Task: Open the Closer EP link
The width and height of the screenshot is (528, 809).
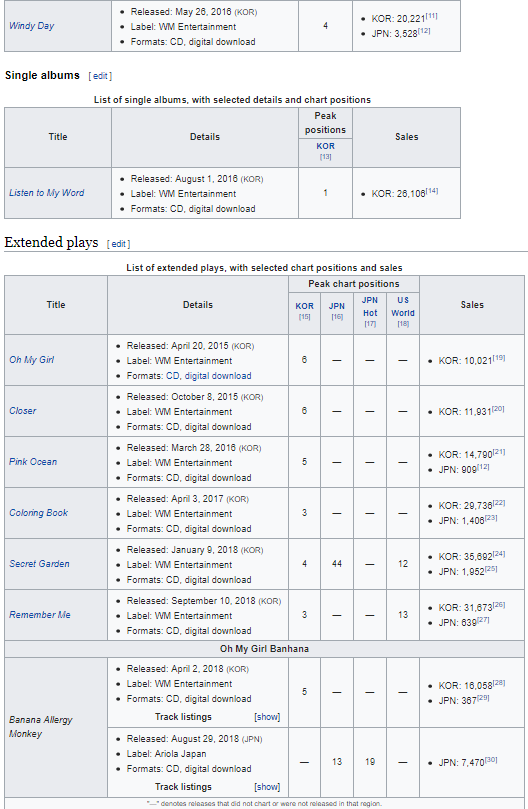Action: tap(23, 411)
